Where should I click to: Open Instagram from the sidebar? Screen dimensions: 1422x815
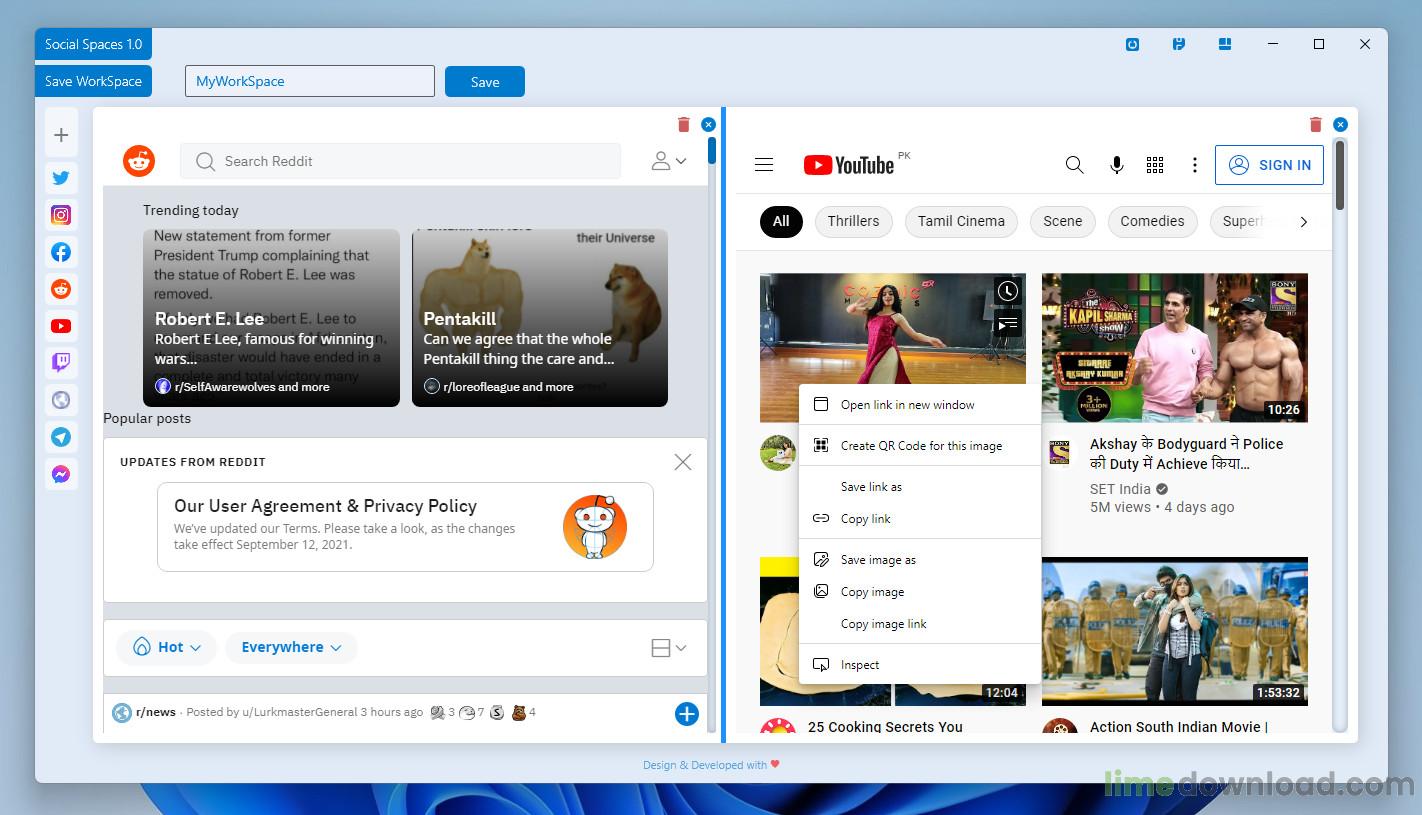(61, 215)
